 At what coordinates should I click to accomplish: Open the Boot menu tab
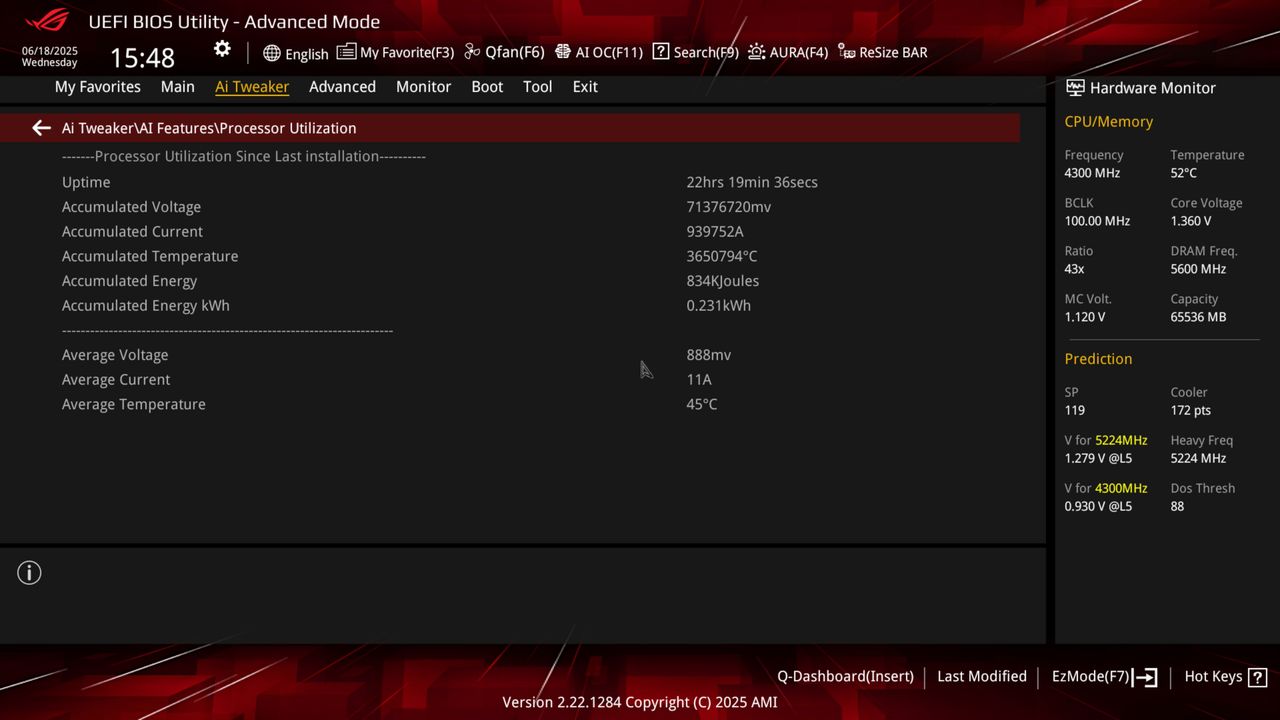click(487, 87)
